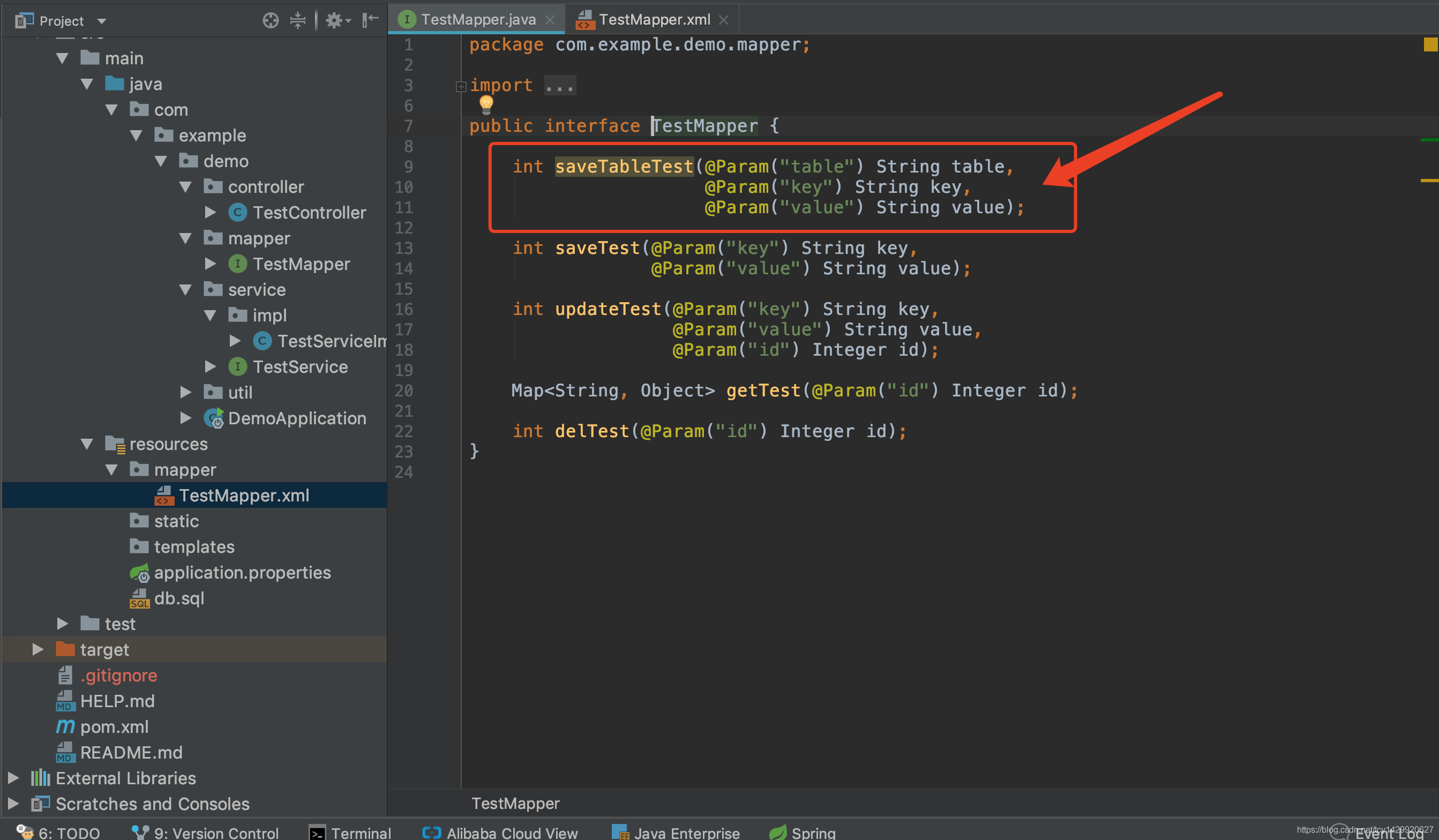Click the locate/scroll-from-source target icon
Image resolution: width=1439 pixels, height=840 pixels.
click(x=270, y=20)
